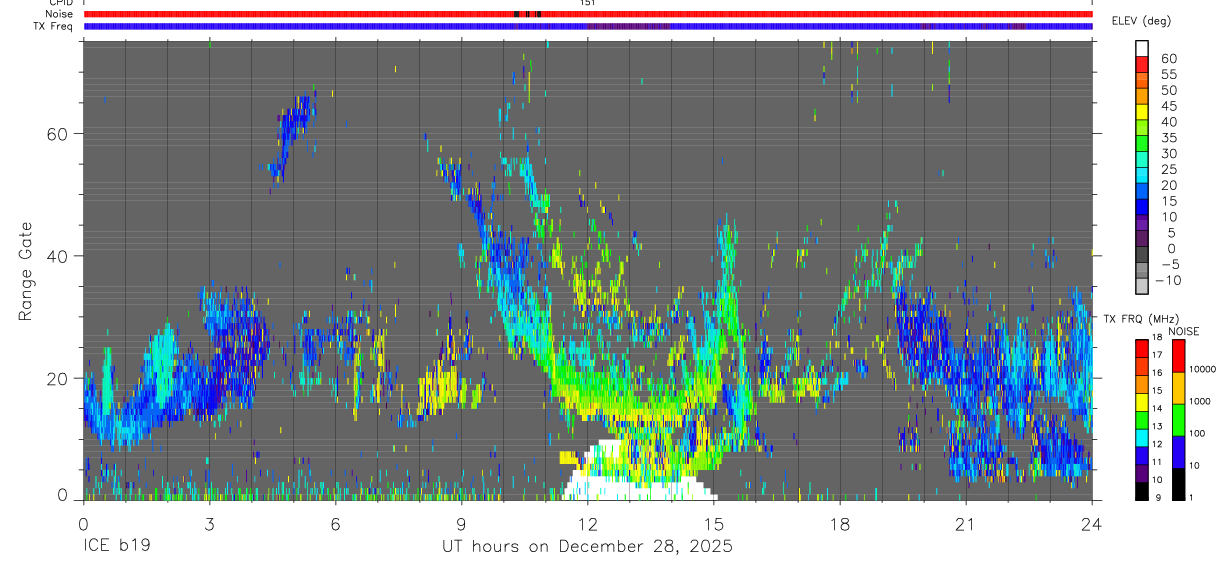This screenshot has height=567, width=1228.
Task: Click the '12' hour tick on UT axis
Action: pyautogui.click(x=587, y=523)
